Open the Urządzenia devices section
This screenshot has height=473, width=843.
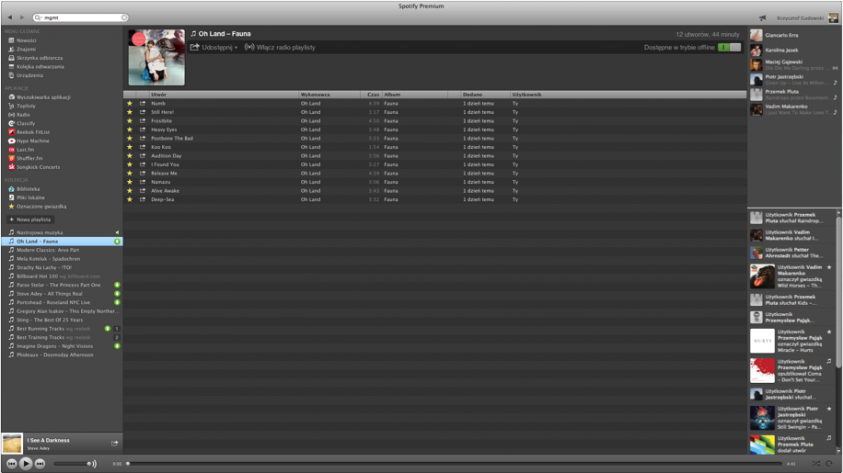click(x=29, y=75)
